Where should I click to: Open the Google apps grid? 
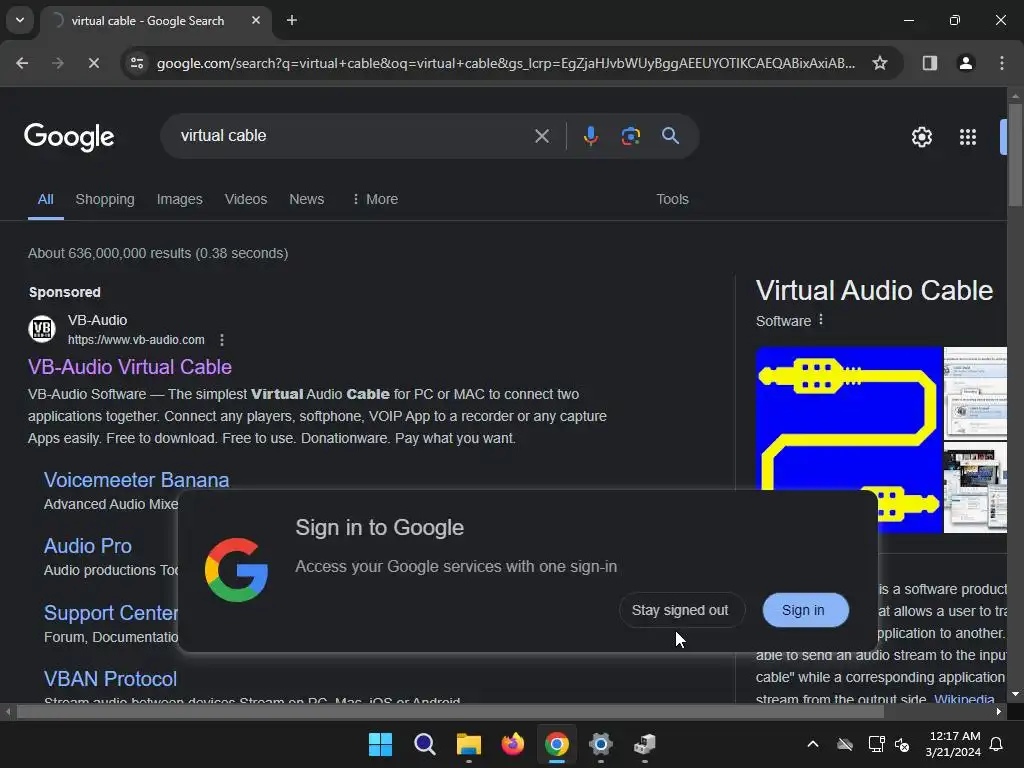click(967, 137)
